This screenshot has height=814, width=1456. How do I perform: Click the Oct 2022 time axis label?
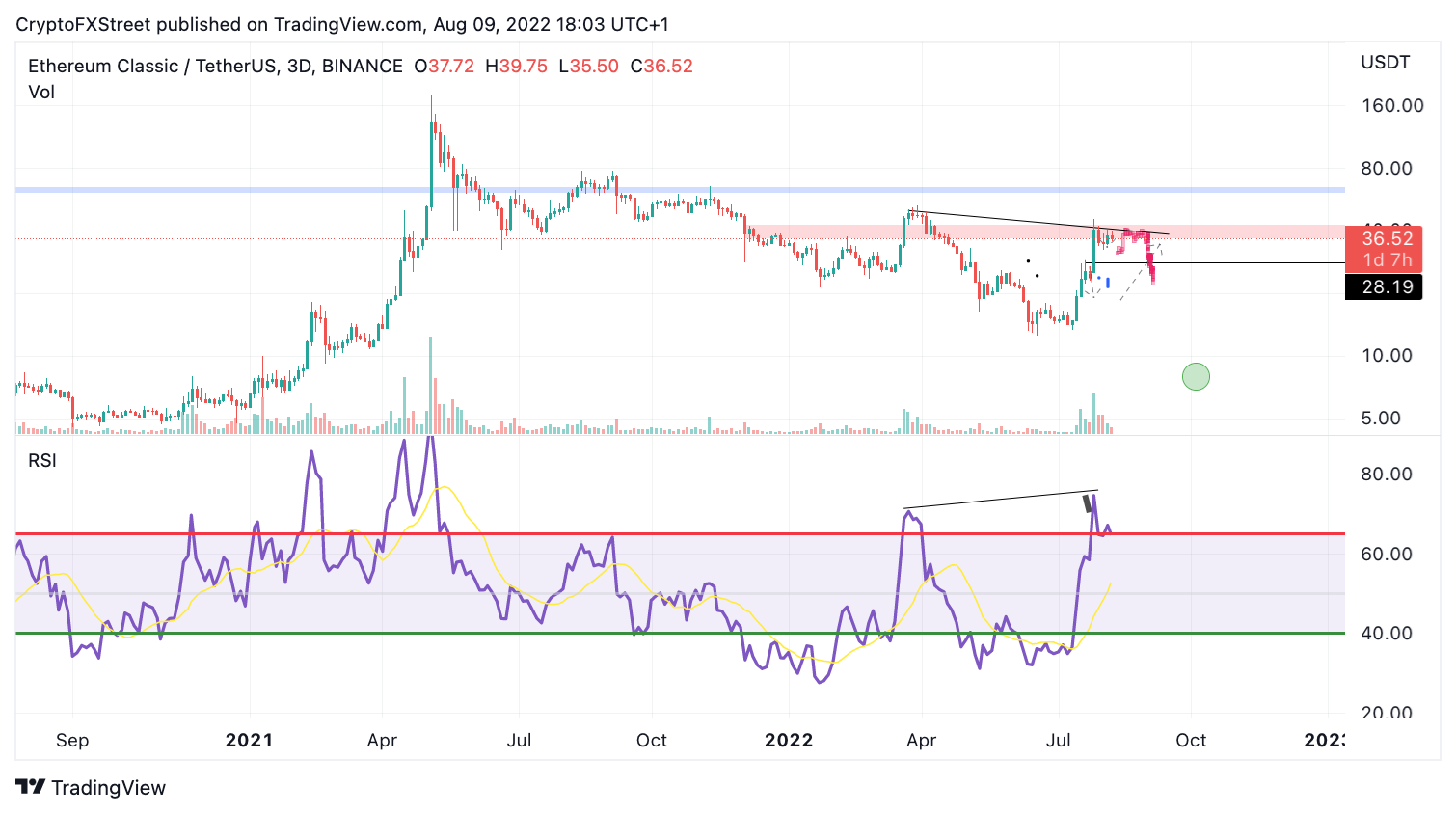click(1191, 740)
